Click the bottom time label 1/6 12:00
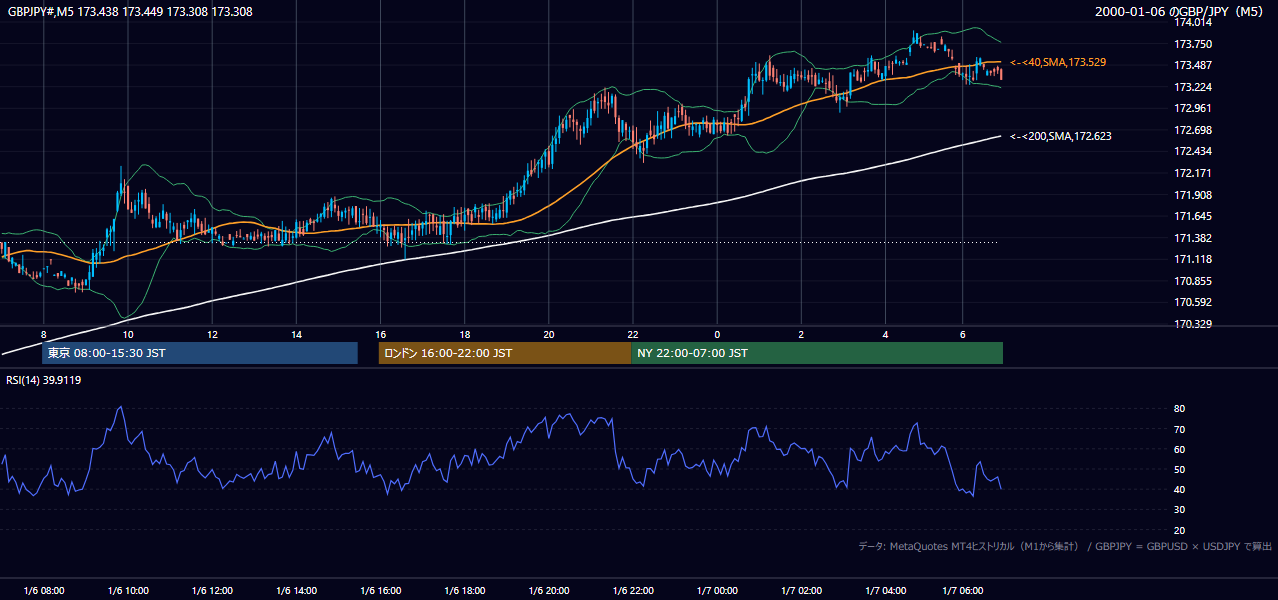The height and width of the screenshot is (600, 1278). [x=212, y=590]
